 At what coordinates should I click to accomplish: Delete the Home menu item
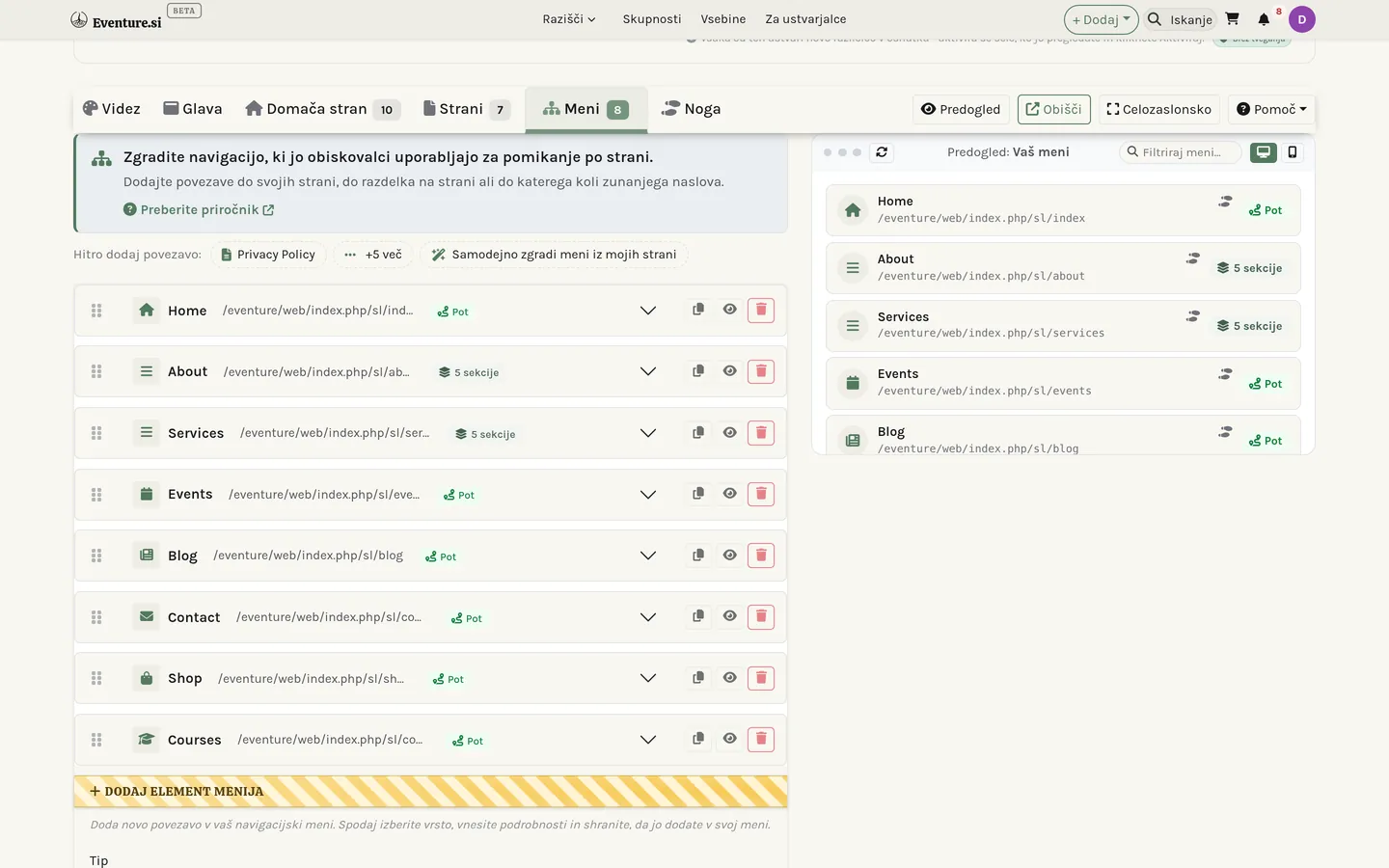tap(761, 310)
